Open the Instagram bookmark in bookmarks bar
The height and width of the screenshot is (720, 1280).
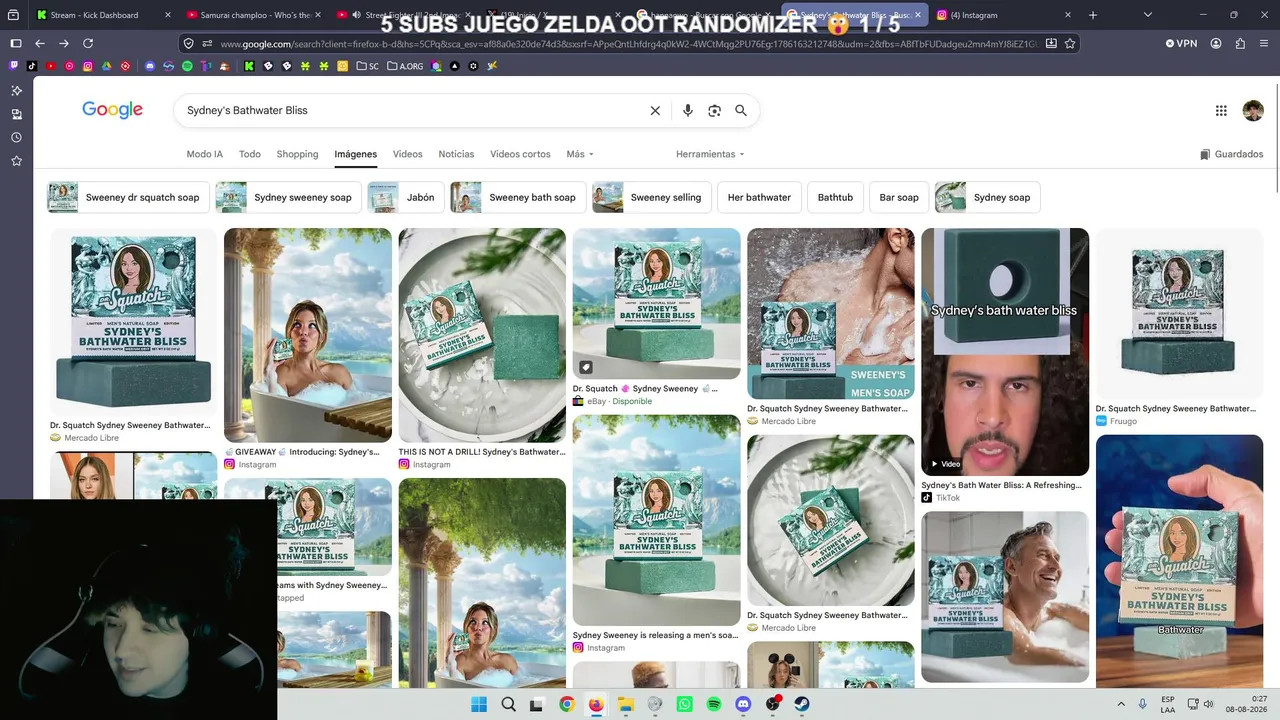(88, 66)
